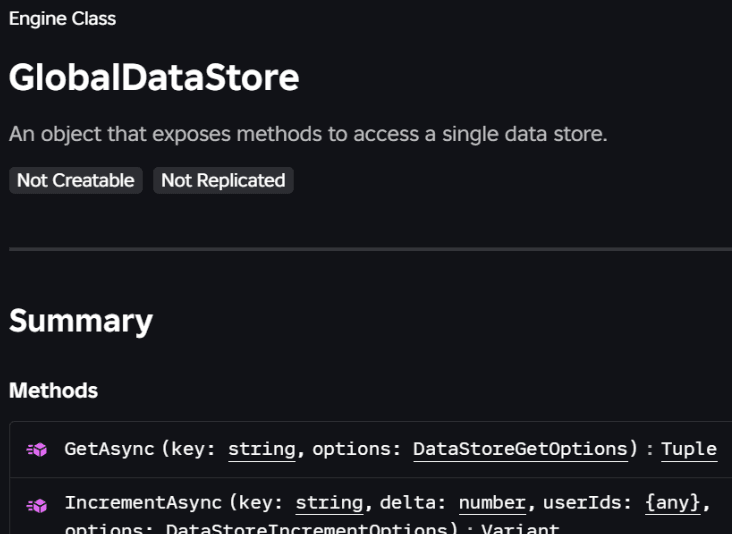Open the number type link for delta
This screenshot has height=534, width=732.
(493, 503)
